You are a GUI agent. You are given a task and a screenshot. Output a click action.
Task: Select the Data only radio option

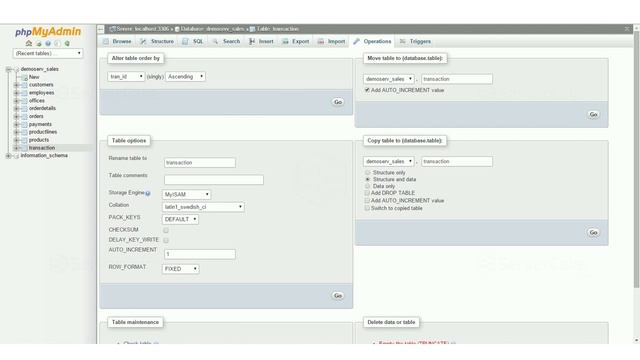[x=367, y=186]
